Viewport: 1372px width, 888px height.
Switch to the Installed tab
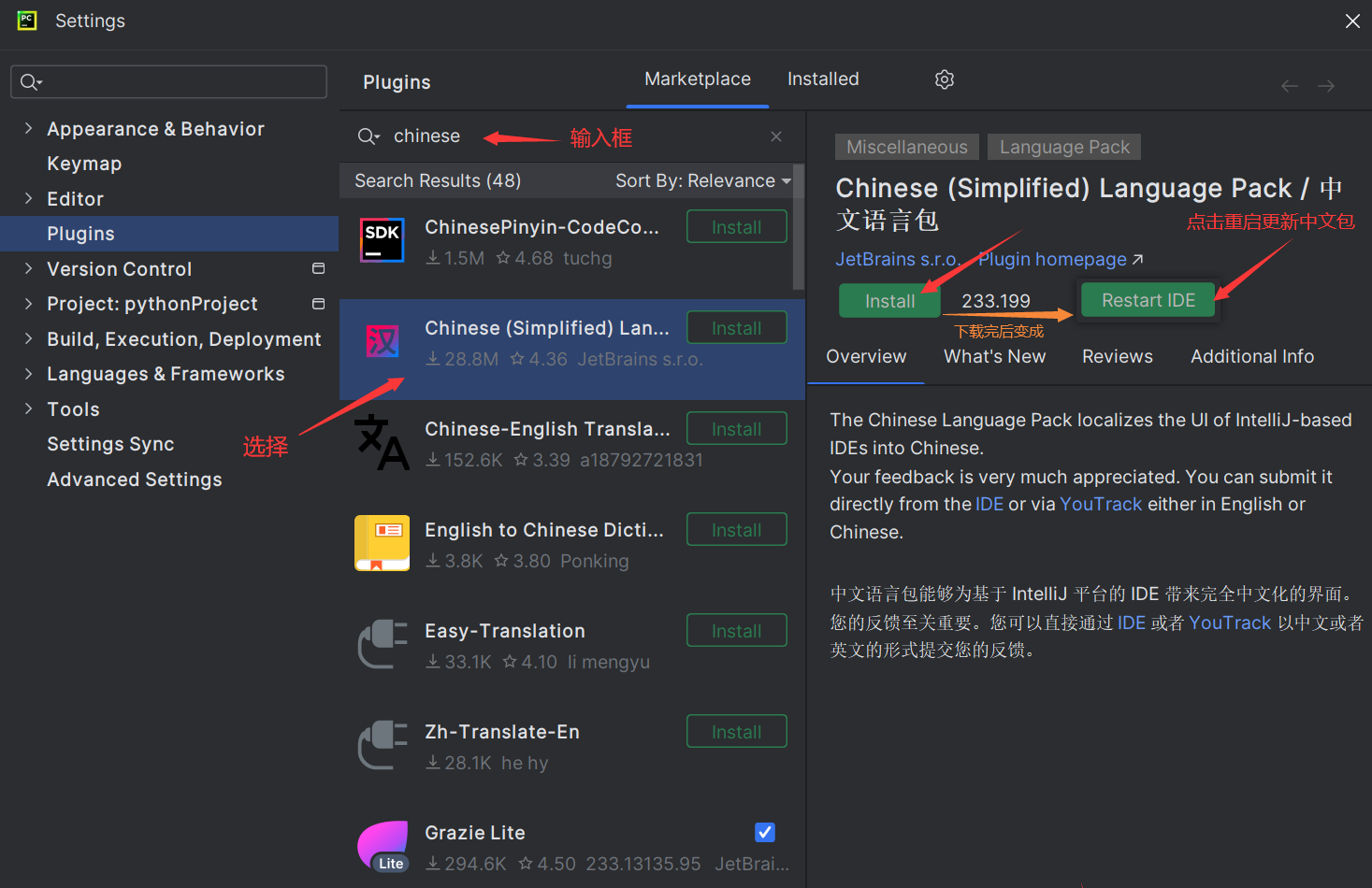[822, 79]
